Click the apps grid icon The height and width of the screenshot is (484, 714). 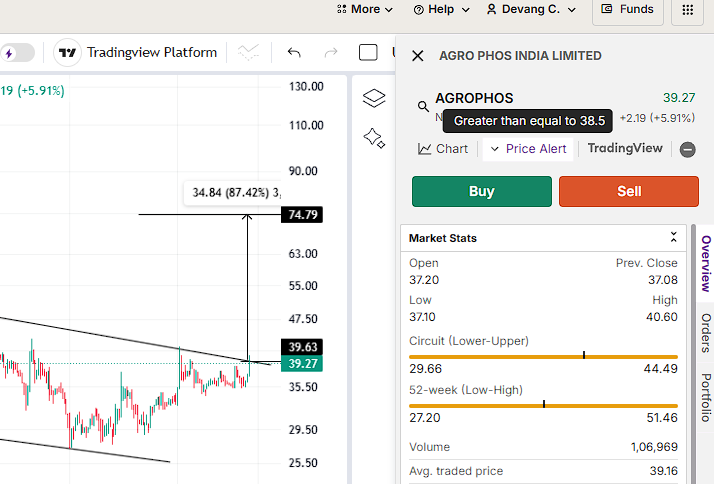pyautogui.click(x=687, y=10)
